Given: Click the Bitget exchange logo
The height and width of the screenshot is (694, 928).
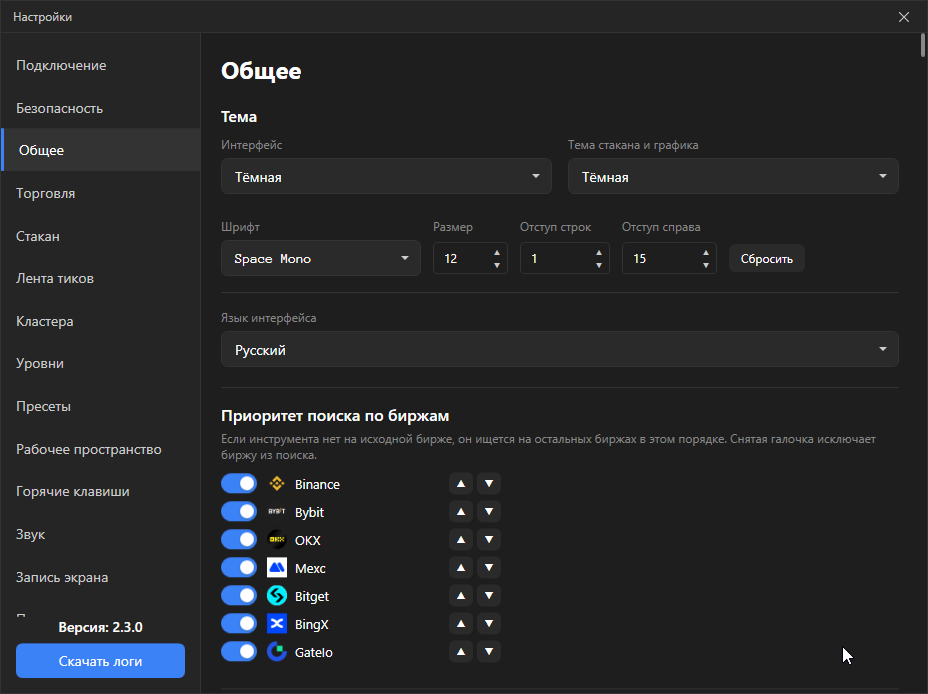Looking at the screenshot, I should point(276,596).
